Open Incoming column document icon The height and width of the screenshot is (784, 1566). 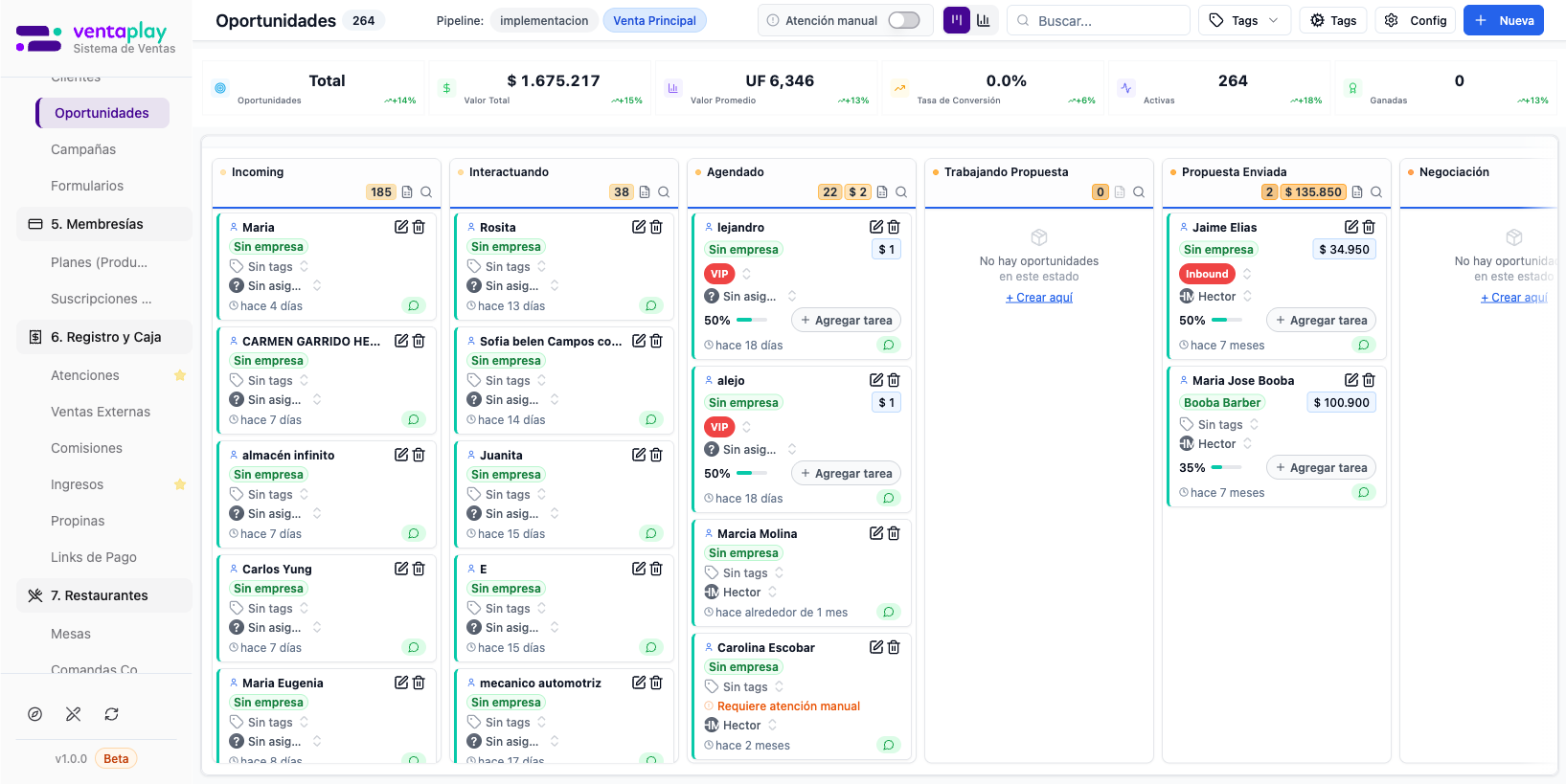[407, 192]
